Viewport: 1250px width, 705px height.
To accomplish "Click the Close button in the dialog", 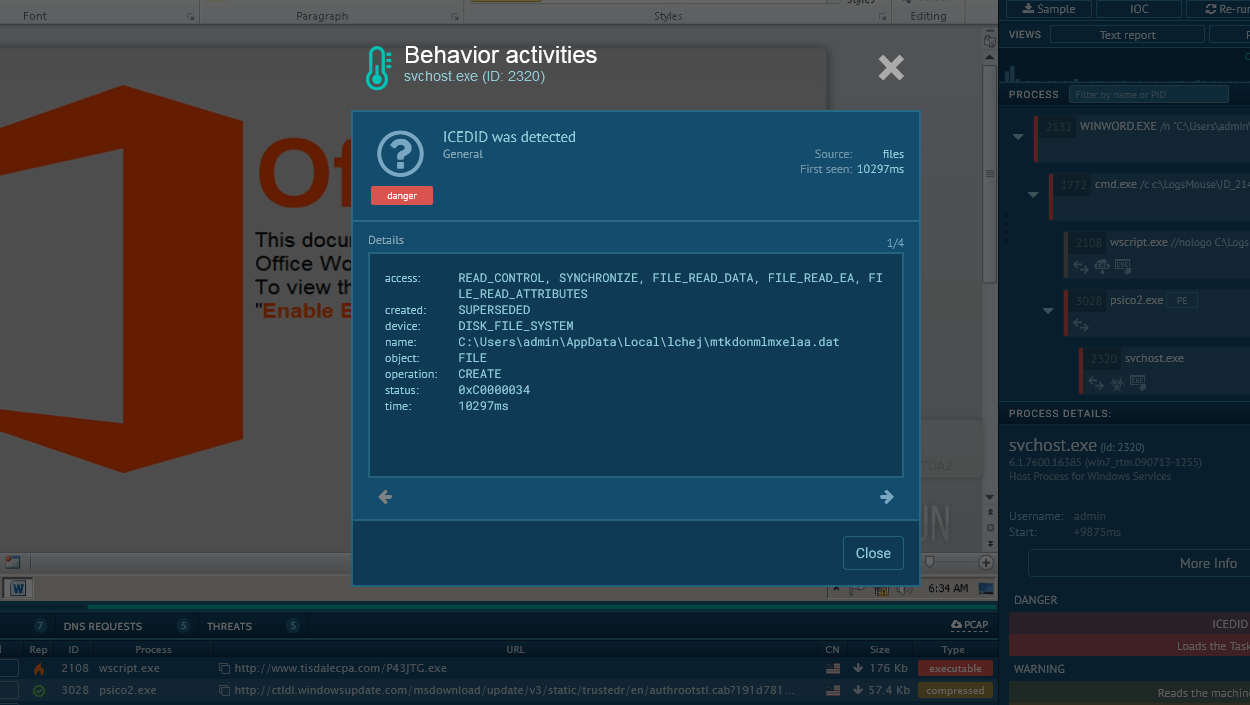I will pos(873,553).
